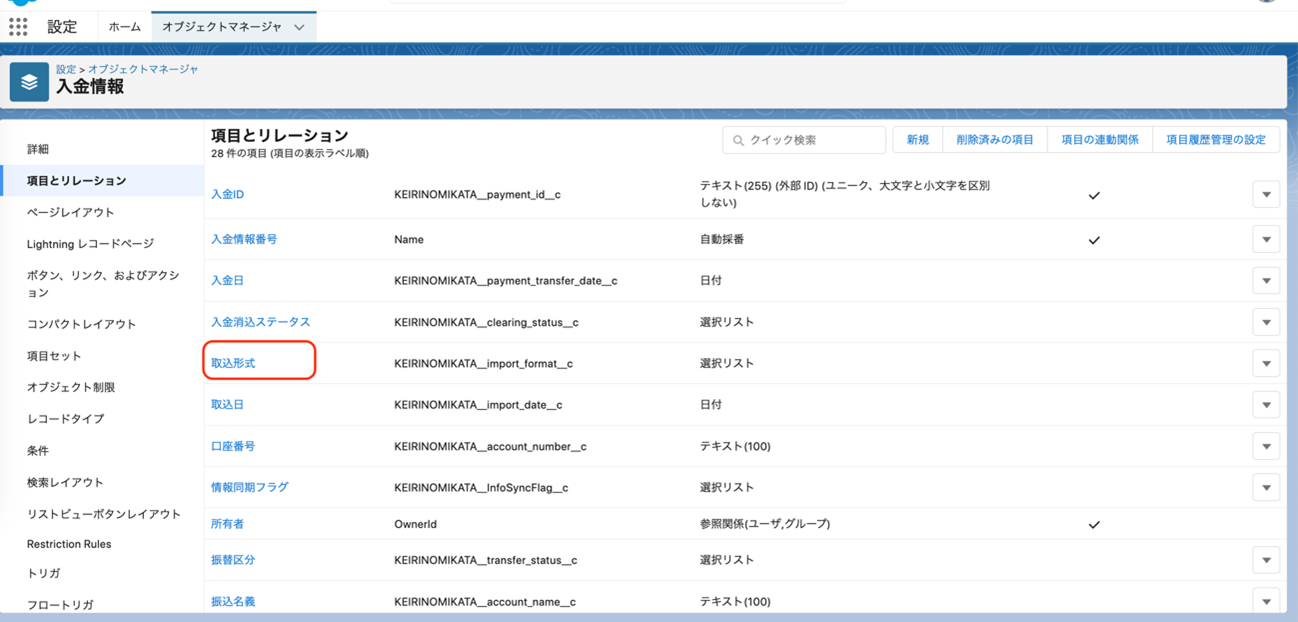Open row menu for 取込形式 field
Image resolution: width=1298 pixels, height=622 pixels.
(1266, 364)
